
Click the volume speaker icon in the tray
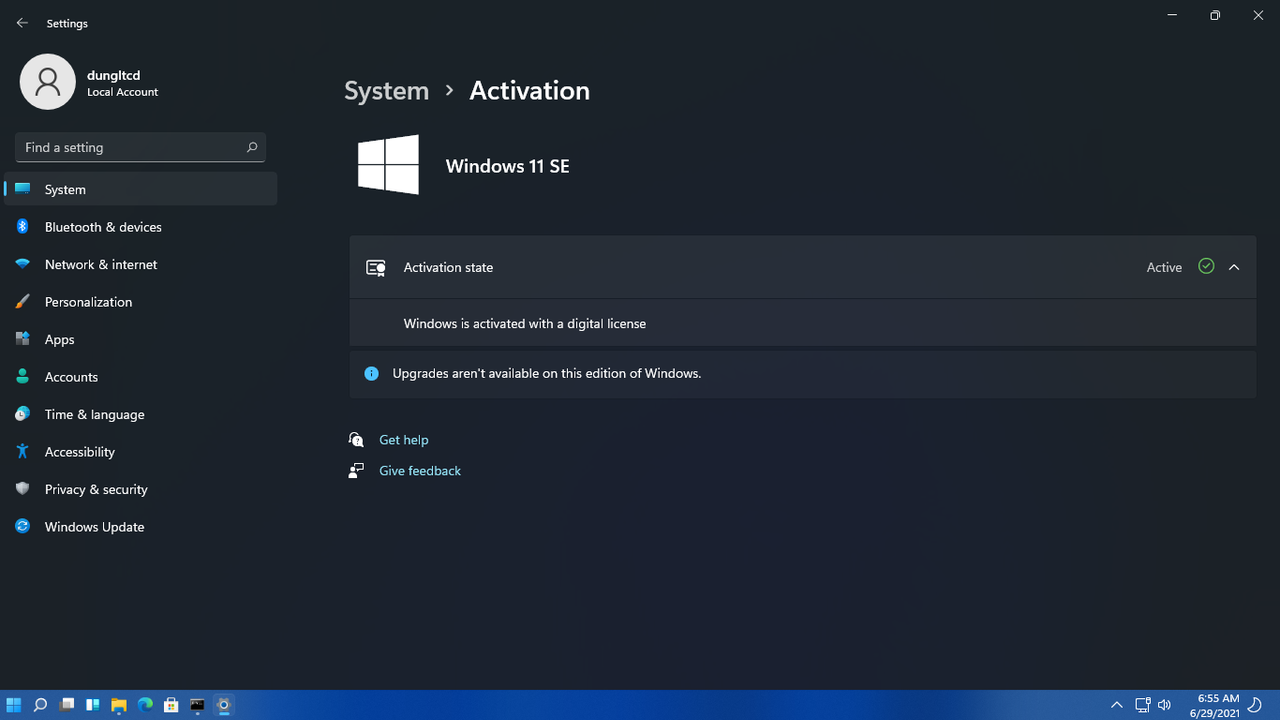tap(1164, 705)
